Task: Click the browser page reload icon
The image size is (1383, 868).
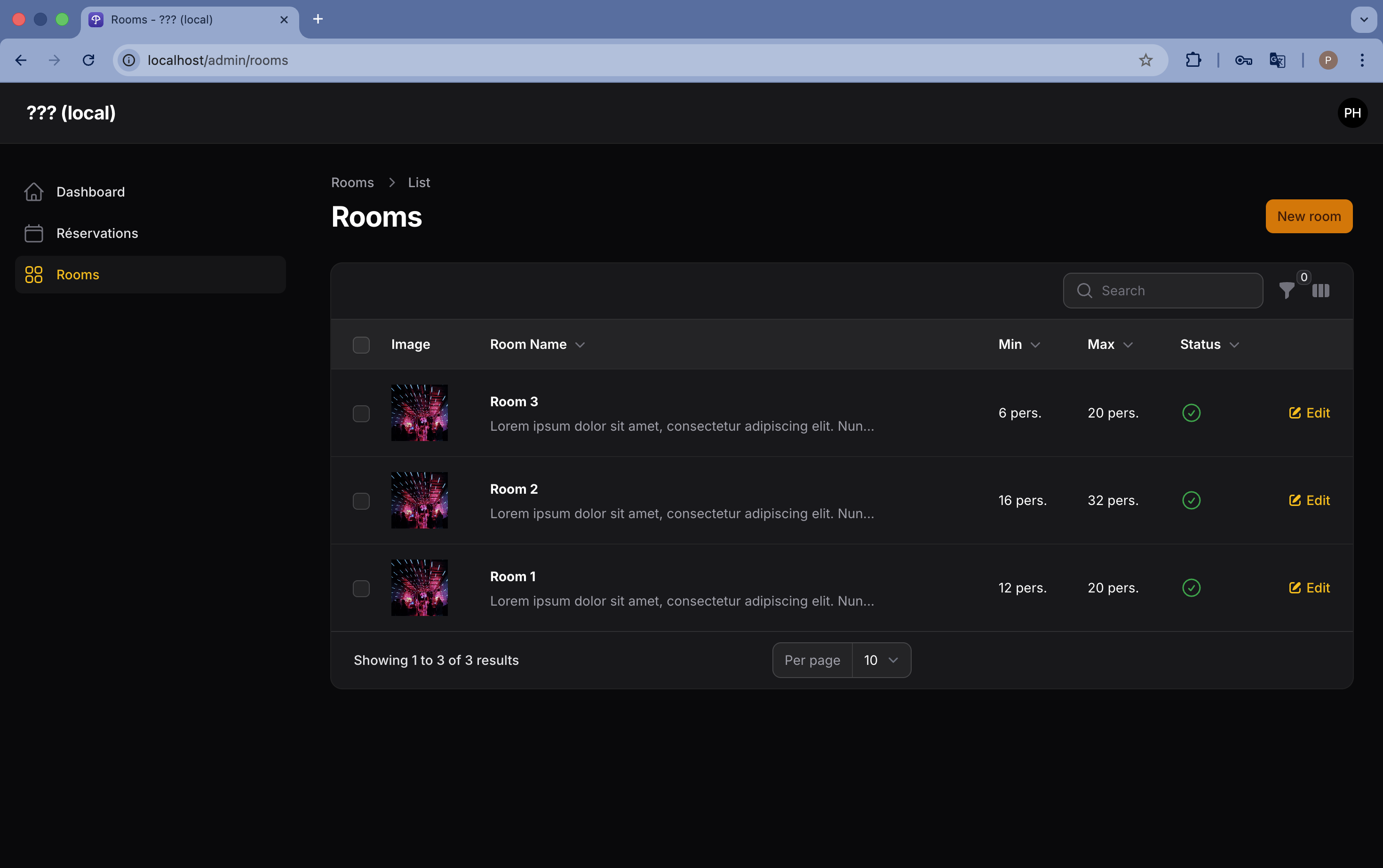Action: (x=88, y=60)
